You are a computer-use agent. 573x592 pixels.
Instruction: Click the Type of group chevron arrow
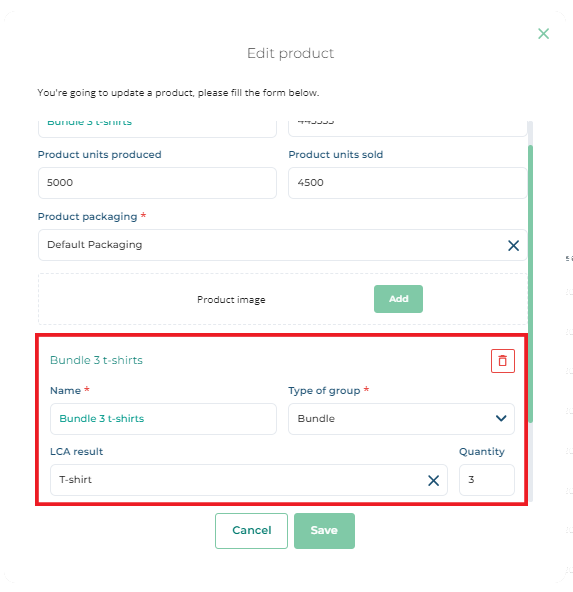point(501,418)
